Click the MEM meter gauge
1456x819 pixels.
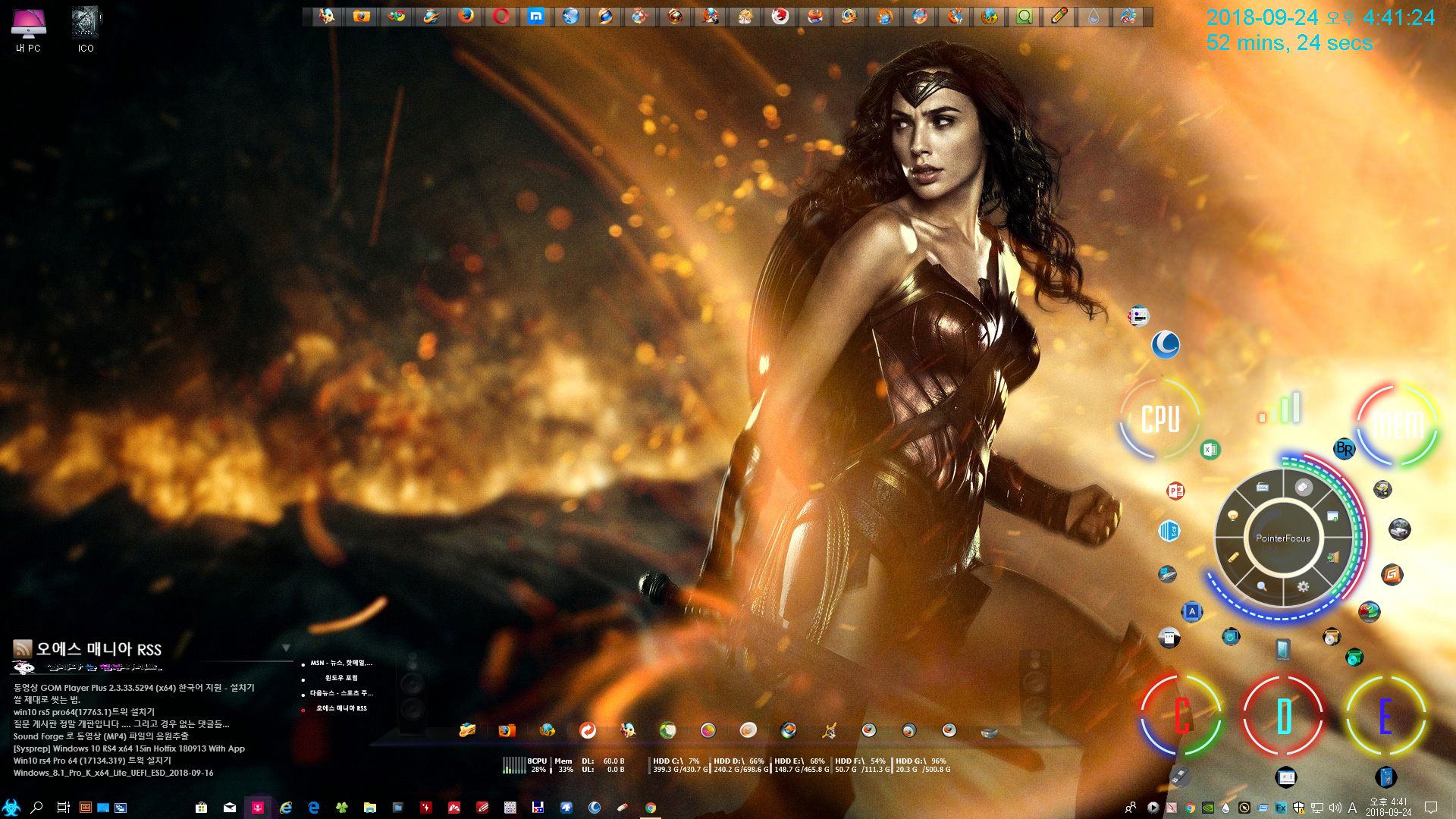tap(1398, 425)
